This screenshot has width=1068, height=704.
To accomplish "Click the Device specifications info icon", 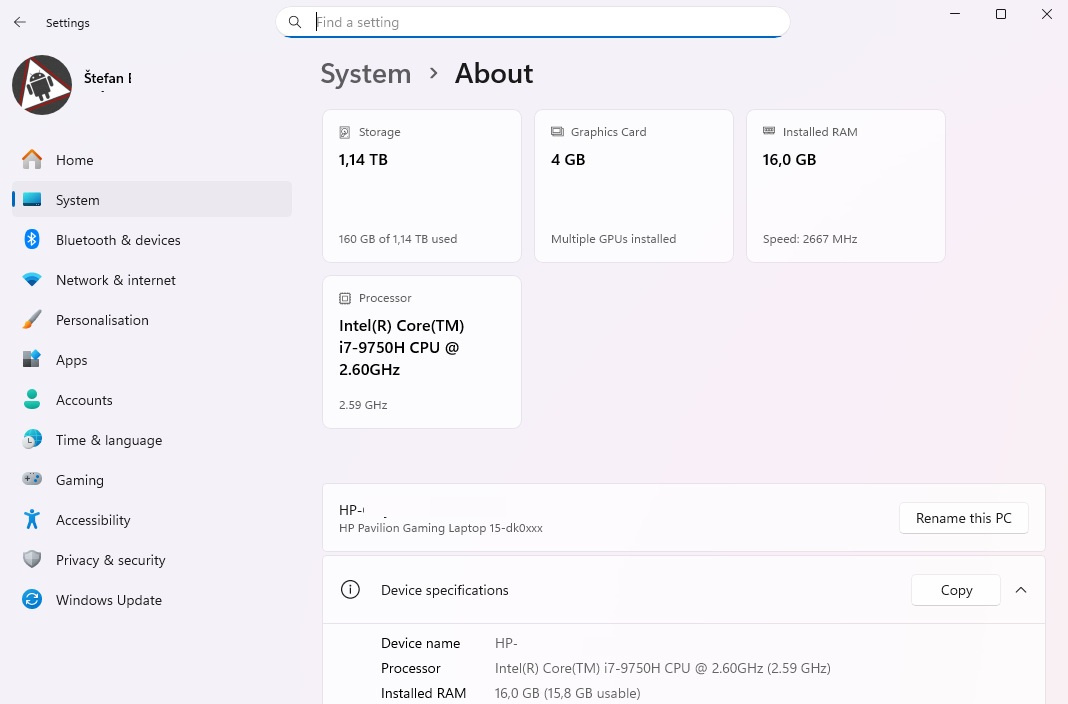I will 350,590.
